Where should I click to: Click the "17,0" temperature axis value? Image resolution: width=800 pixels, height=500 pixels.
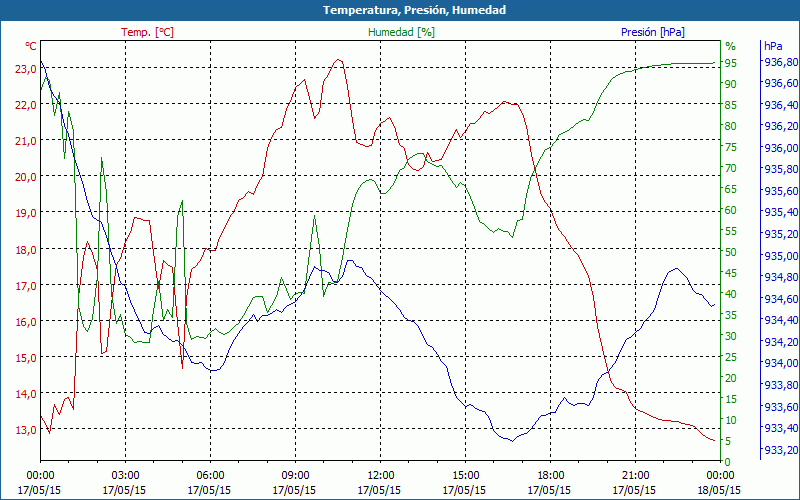[26, 286]
